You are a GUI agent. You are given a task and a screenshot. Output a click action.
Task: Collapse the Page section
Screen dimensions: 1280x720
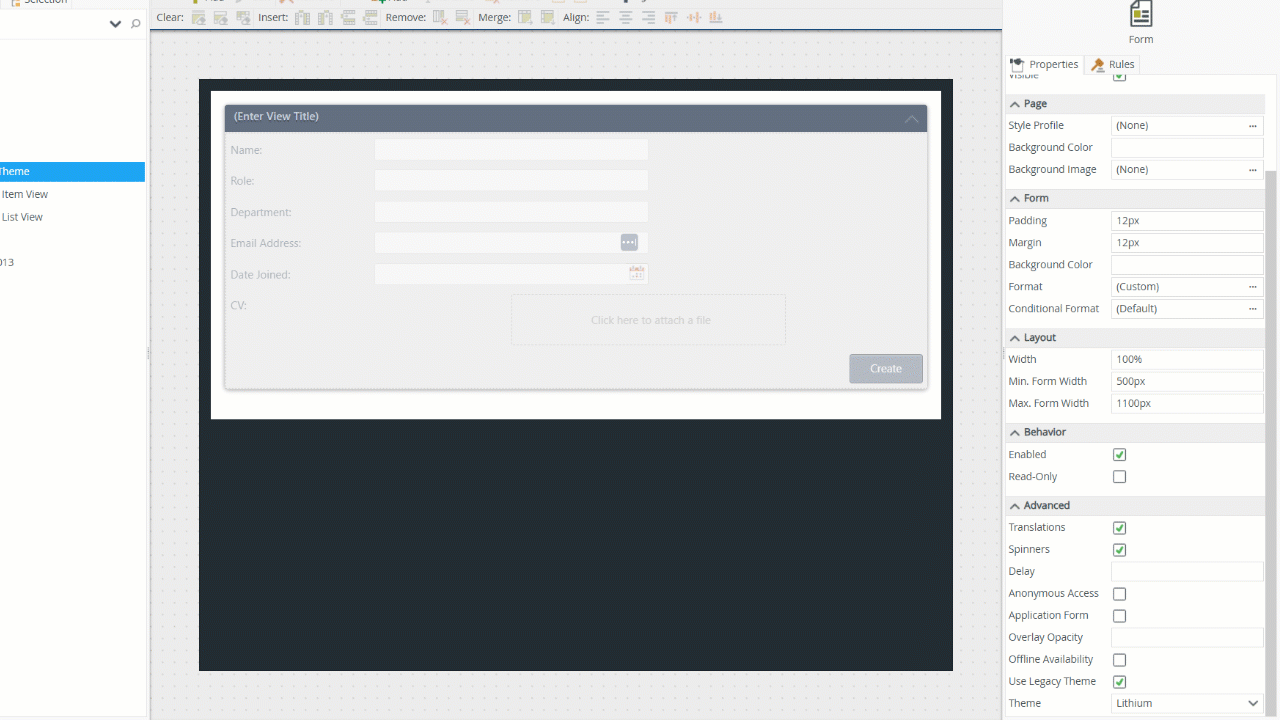point(1015,104)
